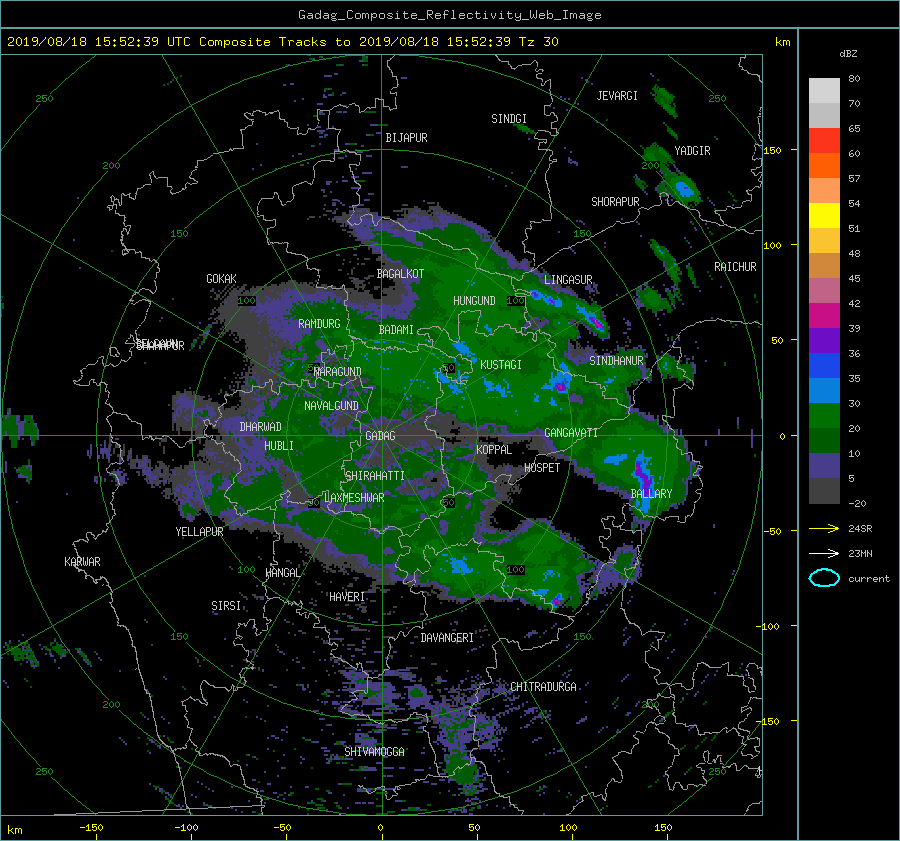This screenshot has height=841, width=900.
Task: Click the -150 tick on bottom km axis
Action: (91, 828)
